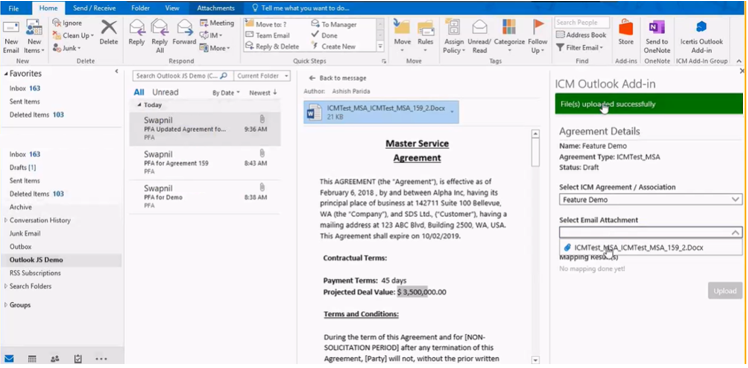The height and width of the screenshot is (368, 748).
Task: Open the 'PFA for Agreement 159' email
Action: click(x=205, y=163)
